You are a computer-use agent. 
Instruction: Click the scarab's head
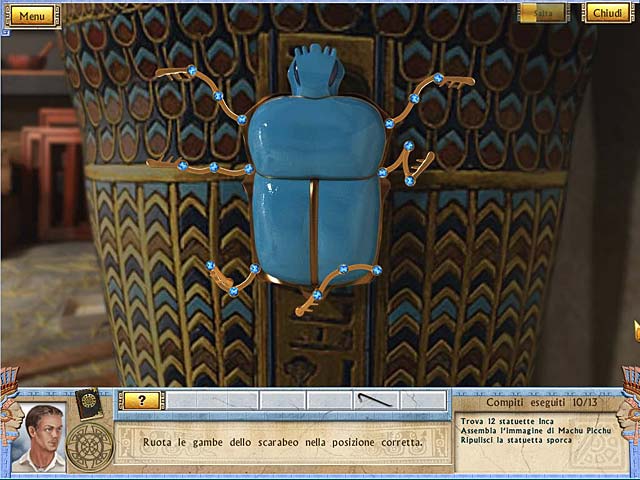pos(315,72)
